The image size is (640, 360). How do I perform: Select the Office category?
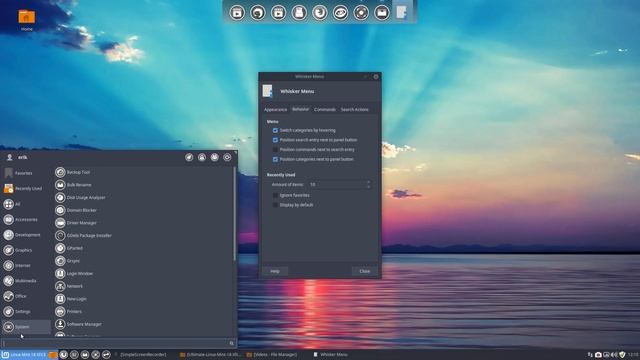click(26, 296)
